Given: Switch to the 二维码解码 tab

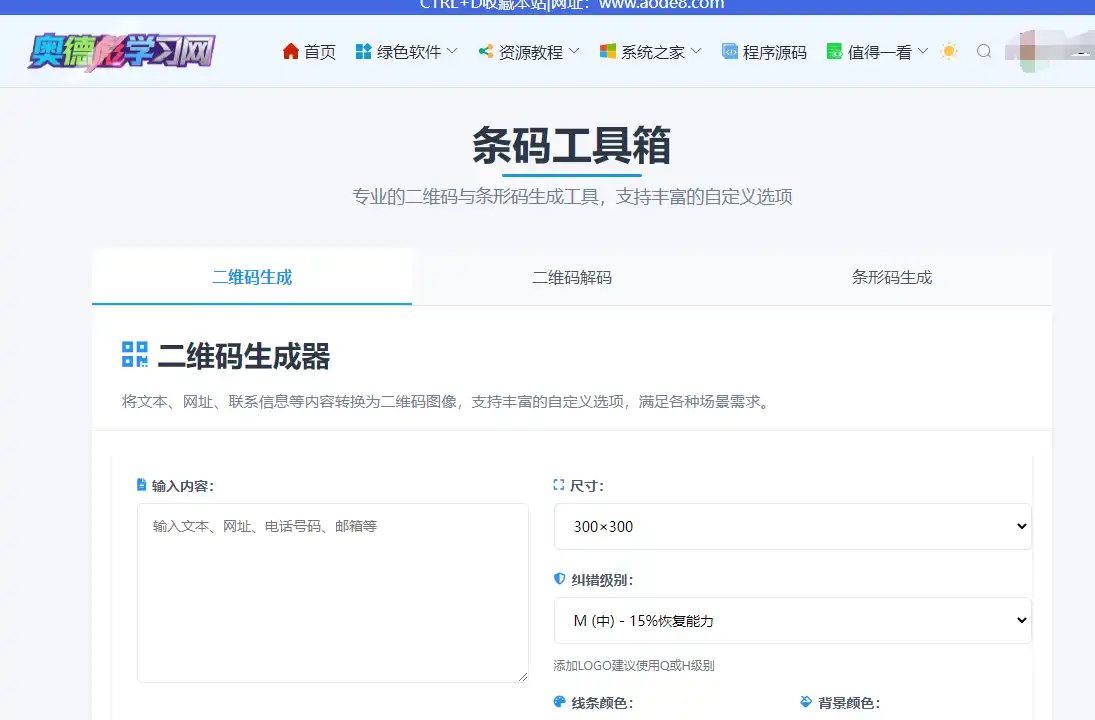Looking at the screenshot, I should (x=571, y=277).
